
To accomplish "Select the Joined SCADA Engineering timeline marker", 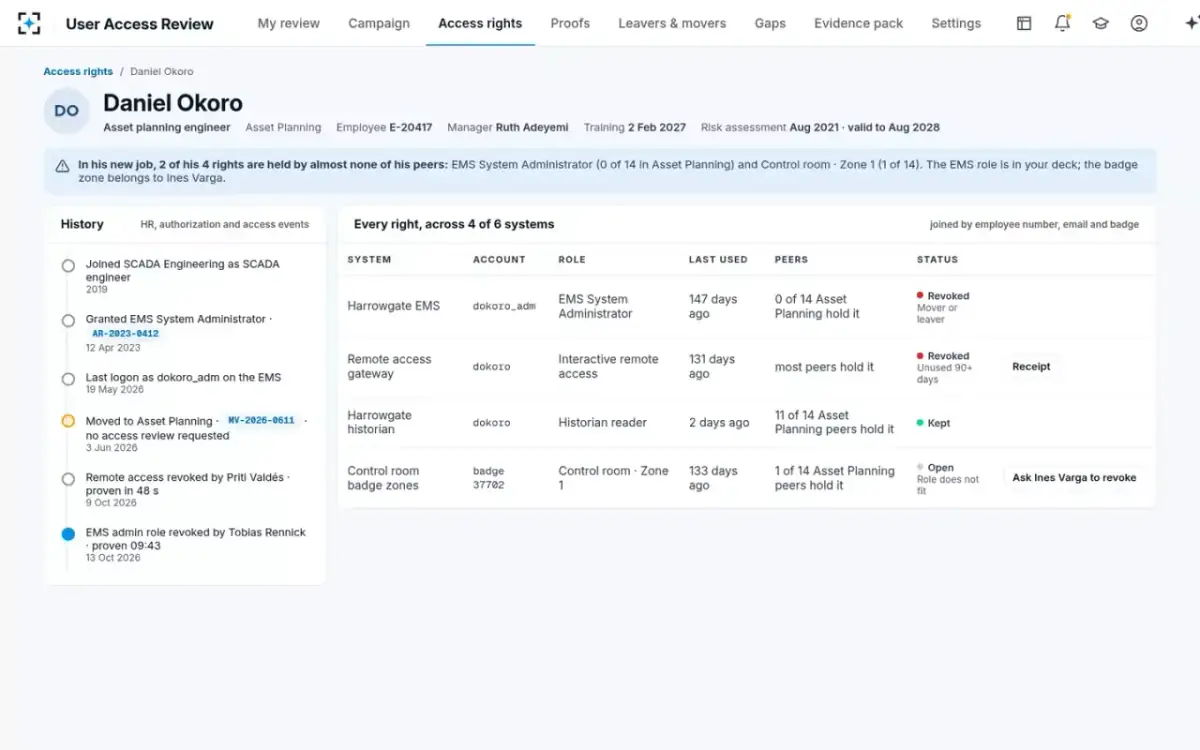I will pyautogui.click(x=68, y=266).
